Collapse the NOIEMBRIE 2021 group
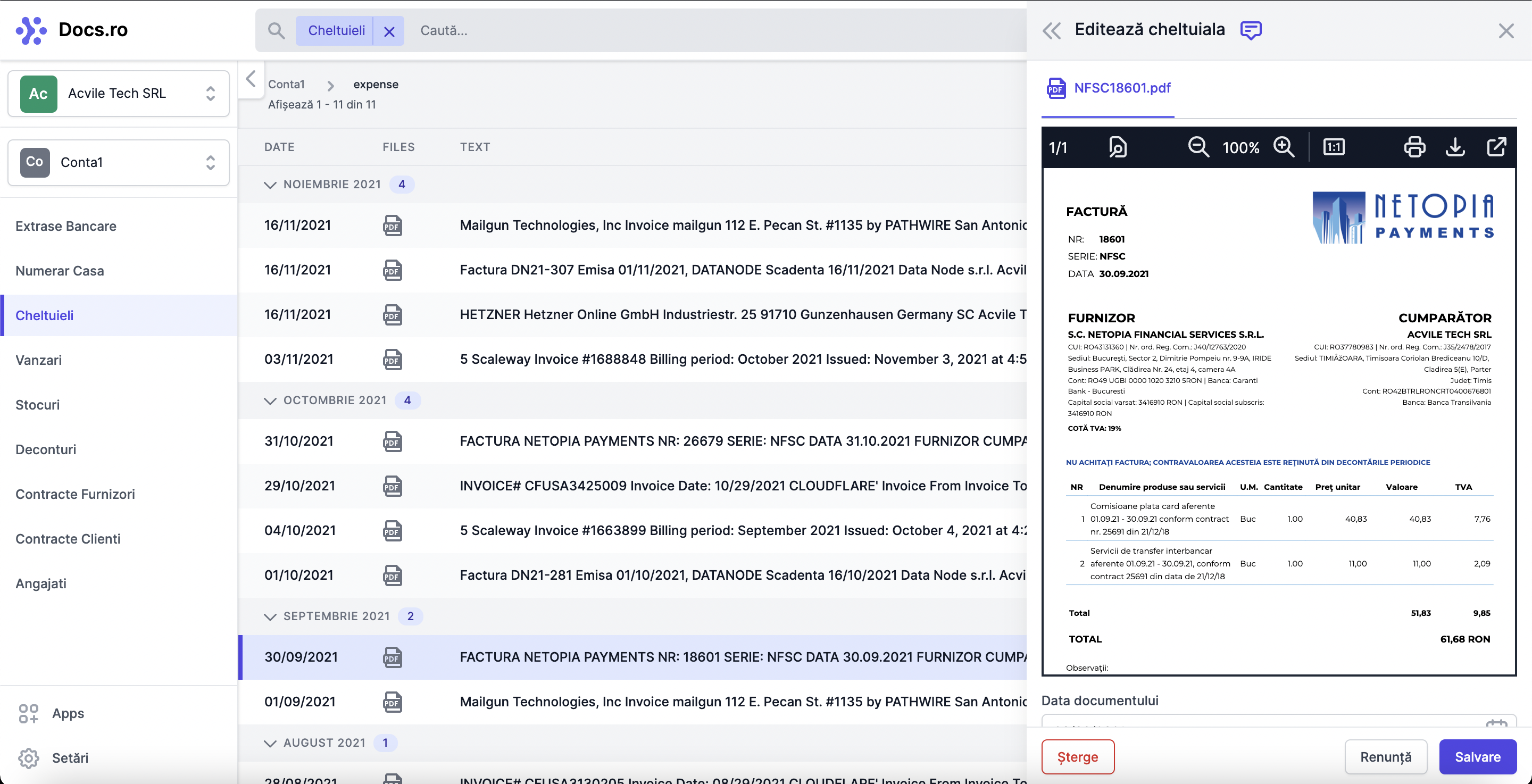1532x784 pixels. point(270,185)
